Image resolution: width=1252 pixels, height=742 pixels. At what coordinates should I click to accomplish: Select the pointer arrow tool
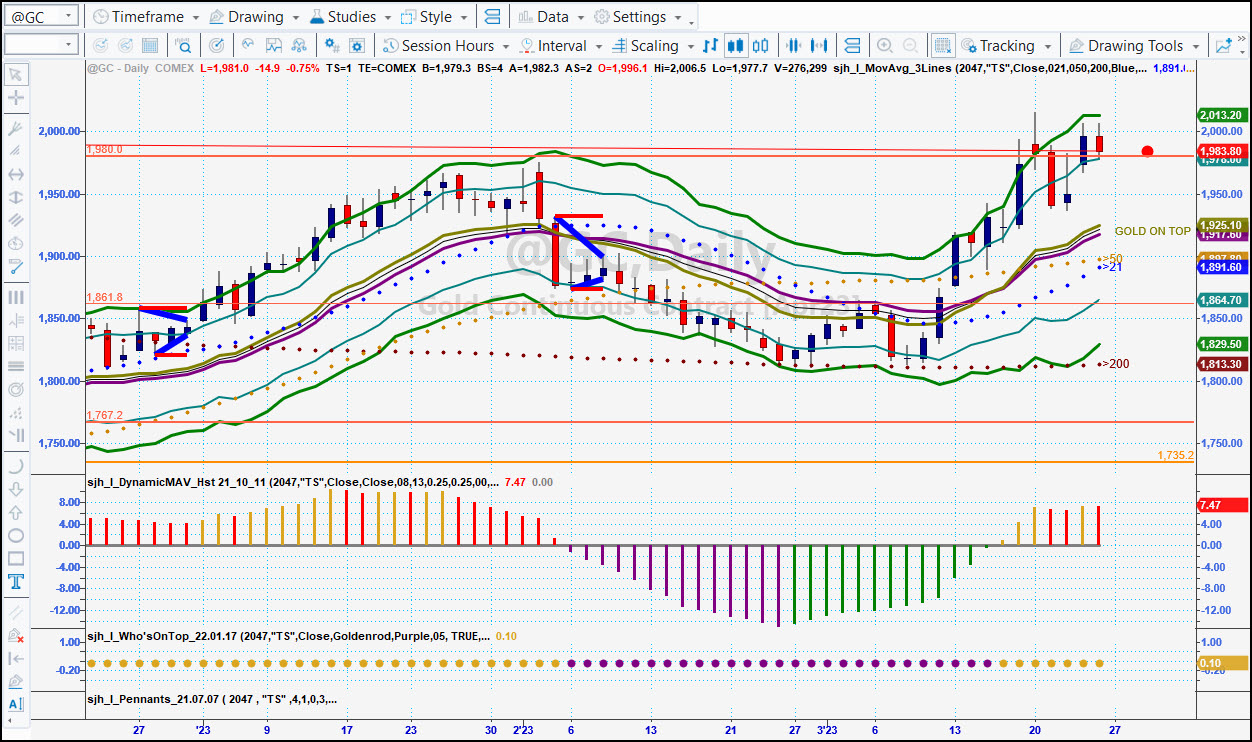coord(15,75)
